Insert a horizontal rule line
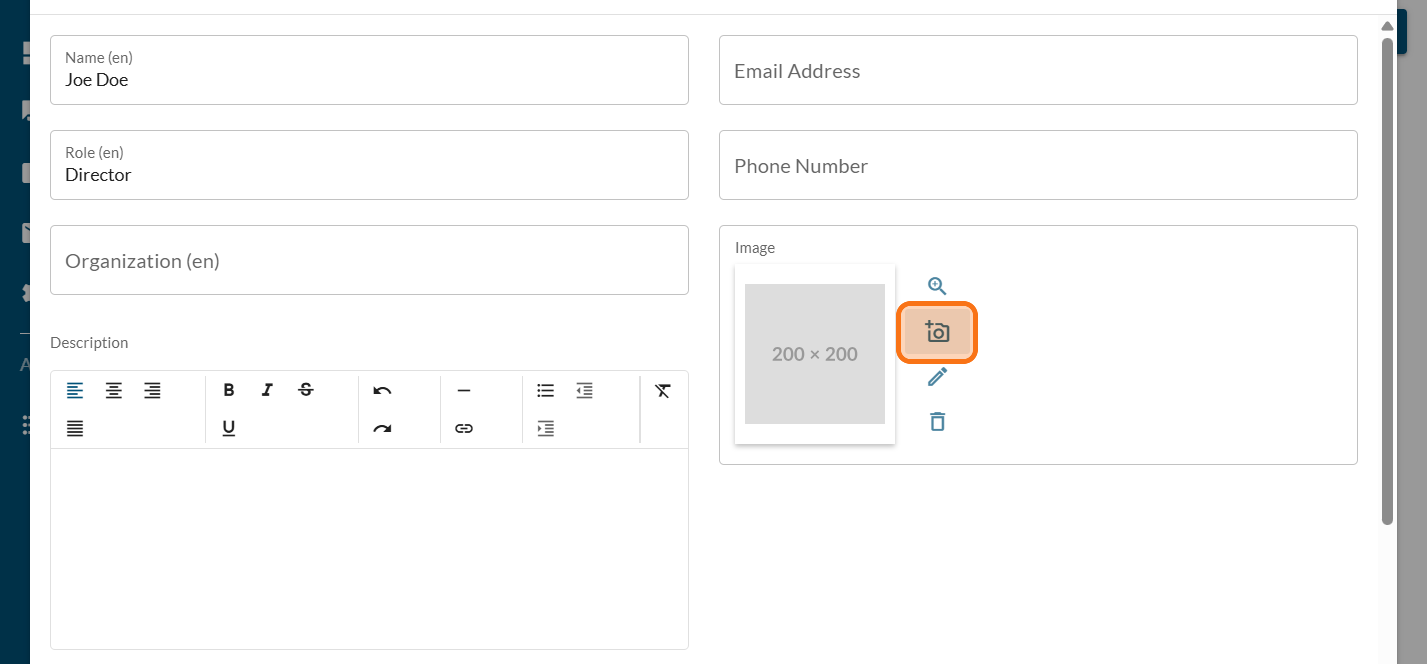 [x=463, y=390]
